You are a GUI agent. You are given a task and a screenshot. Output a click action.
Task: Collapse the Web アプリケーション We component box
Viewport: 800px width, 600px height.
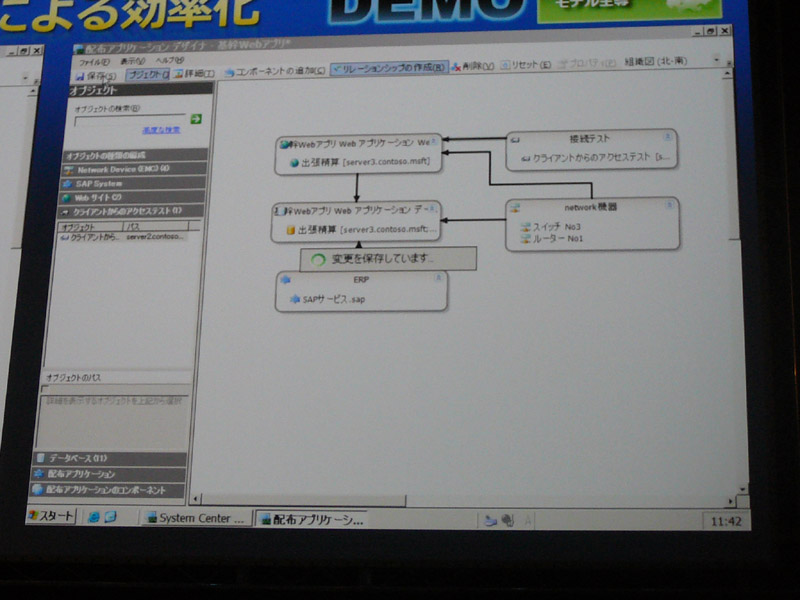tap(434, 141)
